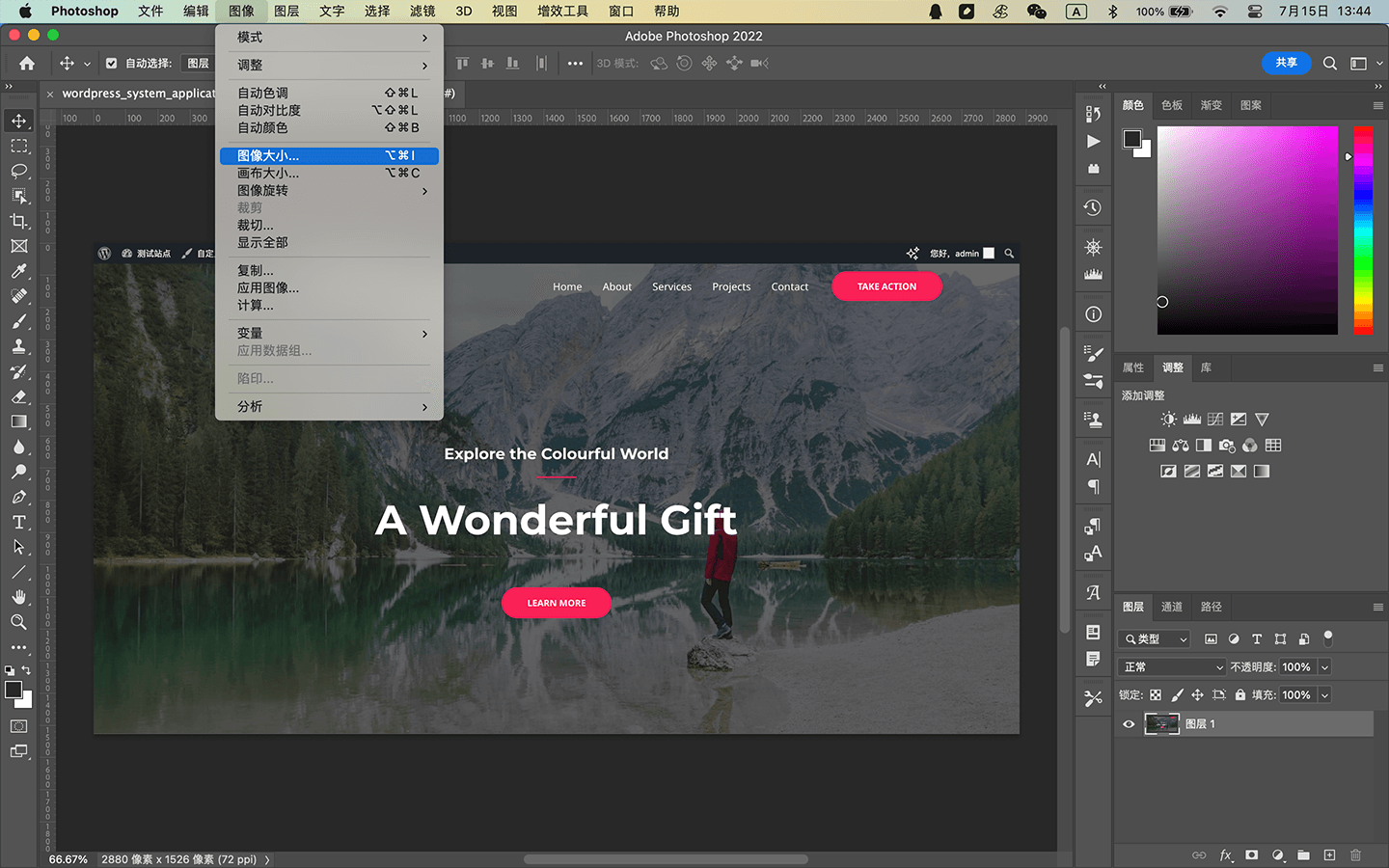Switch to the 通道 tab
Viewport: 1389px width, 868px height.
pyautogui.click(x=1172, y=607)
